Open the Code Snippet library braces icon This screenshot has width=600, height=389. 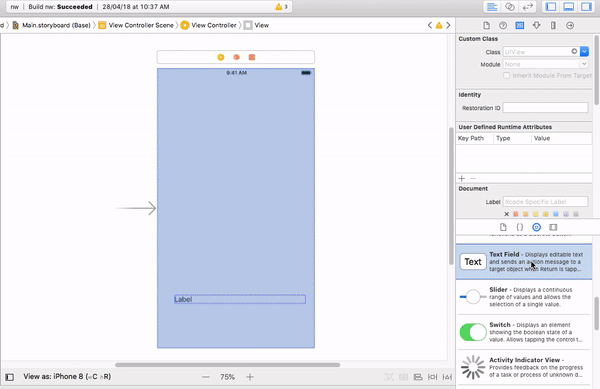pyautogui.click(x=520, y=227)
